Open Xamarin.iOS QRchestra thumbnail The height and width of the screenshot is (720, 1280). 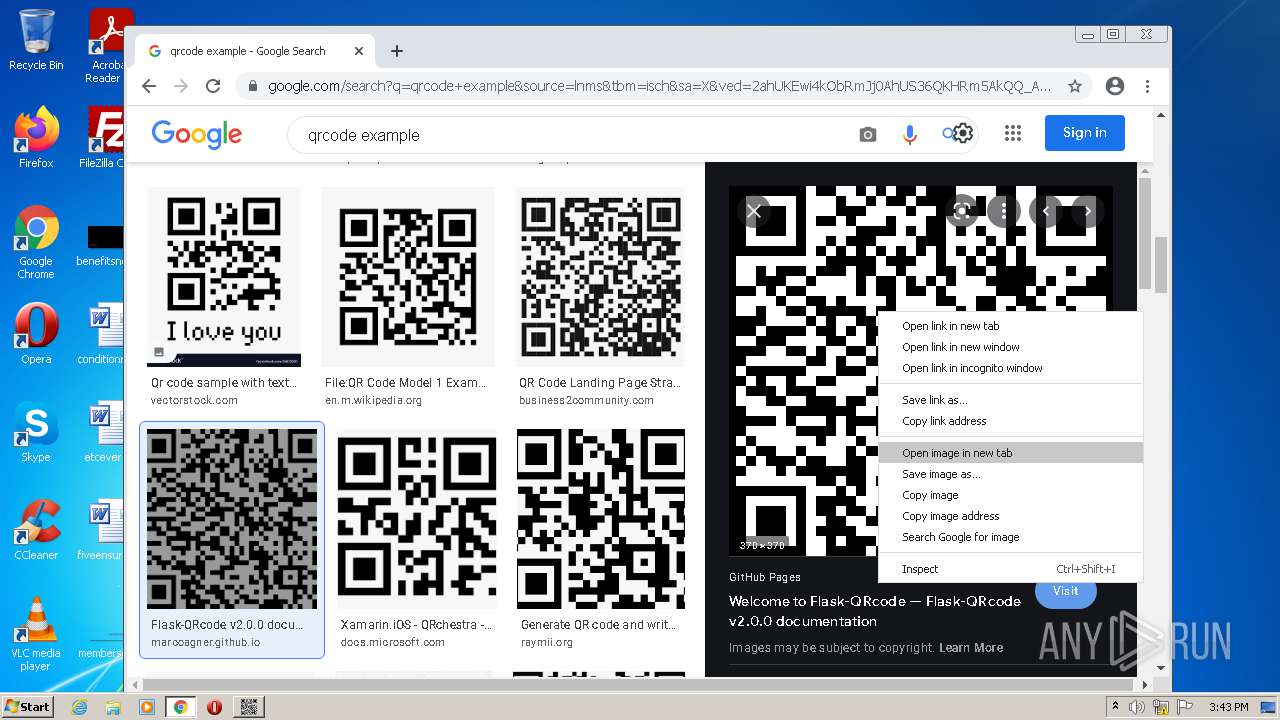(417, 519)
